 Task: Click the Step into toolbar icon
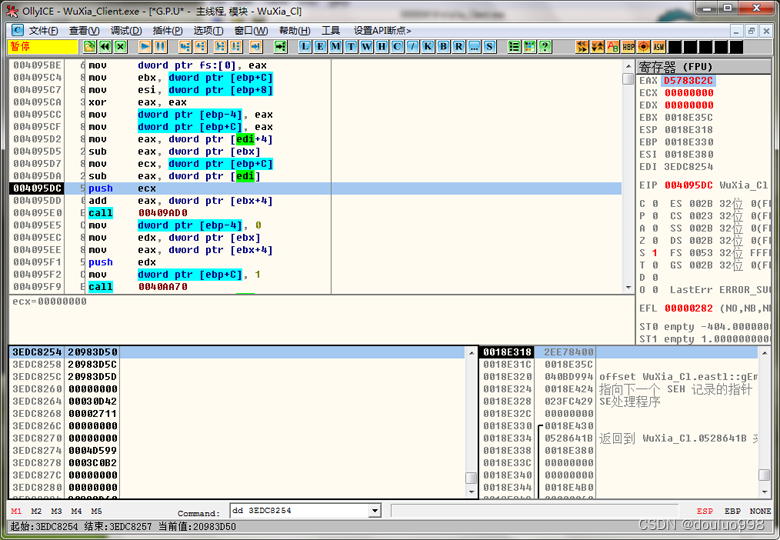tap(185, 47)
